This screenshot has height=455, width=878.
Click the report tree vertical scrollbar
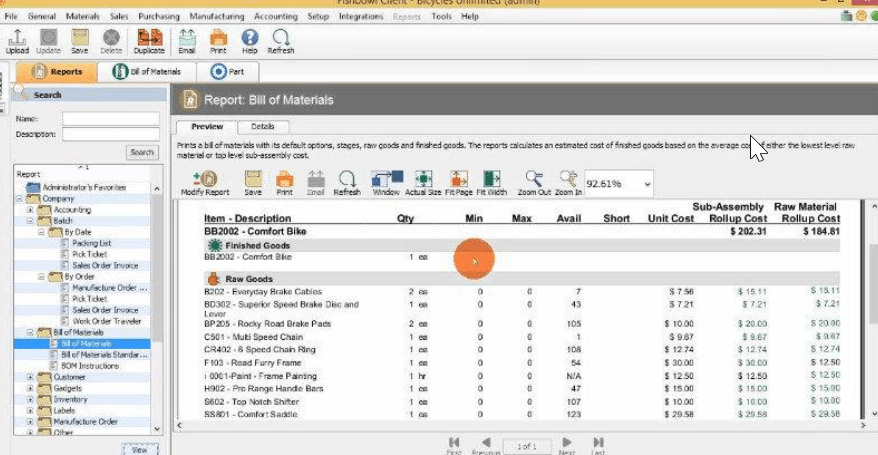pos(157,309)
